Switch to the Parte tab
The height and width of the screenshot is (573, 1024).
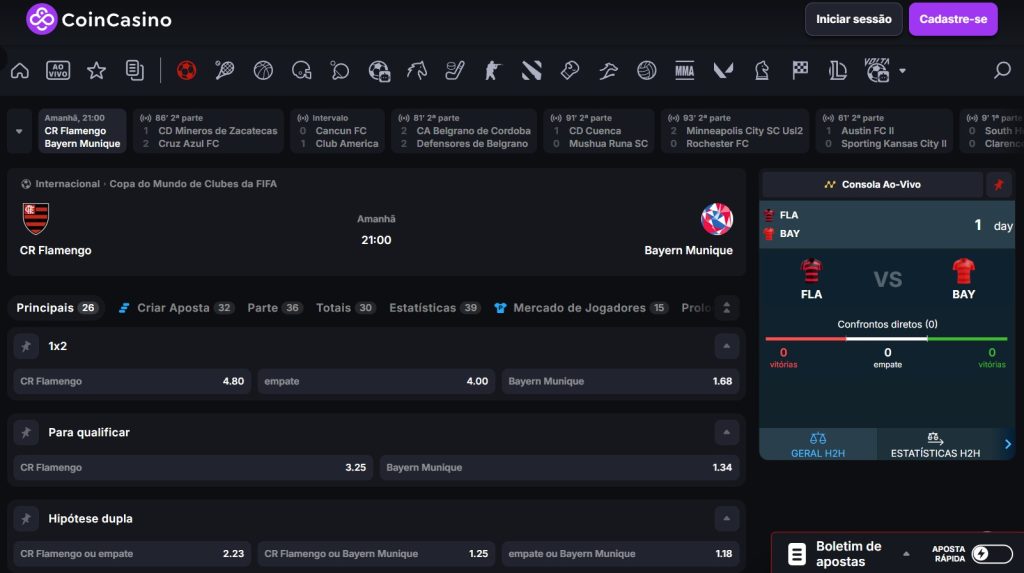pyautogui.click(x=275, y=308)
